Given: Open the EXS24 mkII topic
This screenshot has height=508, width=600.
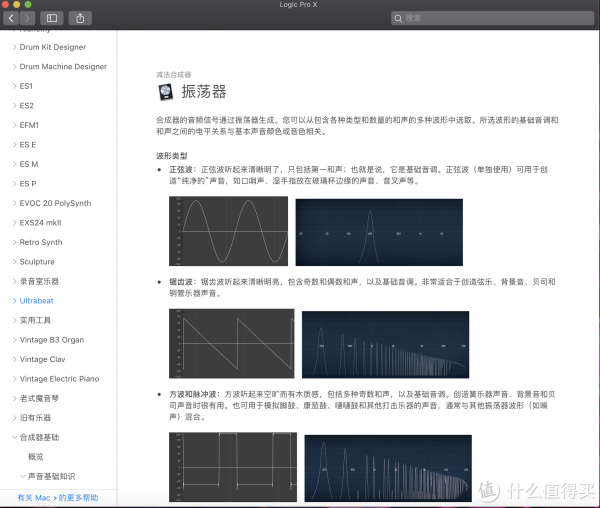Looking at the screenshot, I should tap(40, 223).
